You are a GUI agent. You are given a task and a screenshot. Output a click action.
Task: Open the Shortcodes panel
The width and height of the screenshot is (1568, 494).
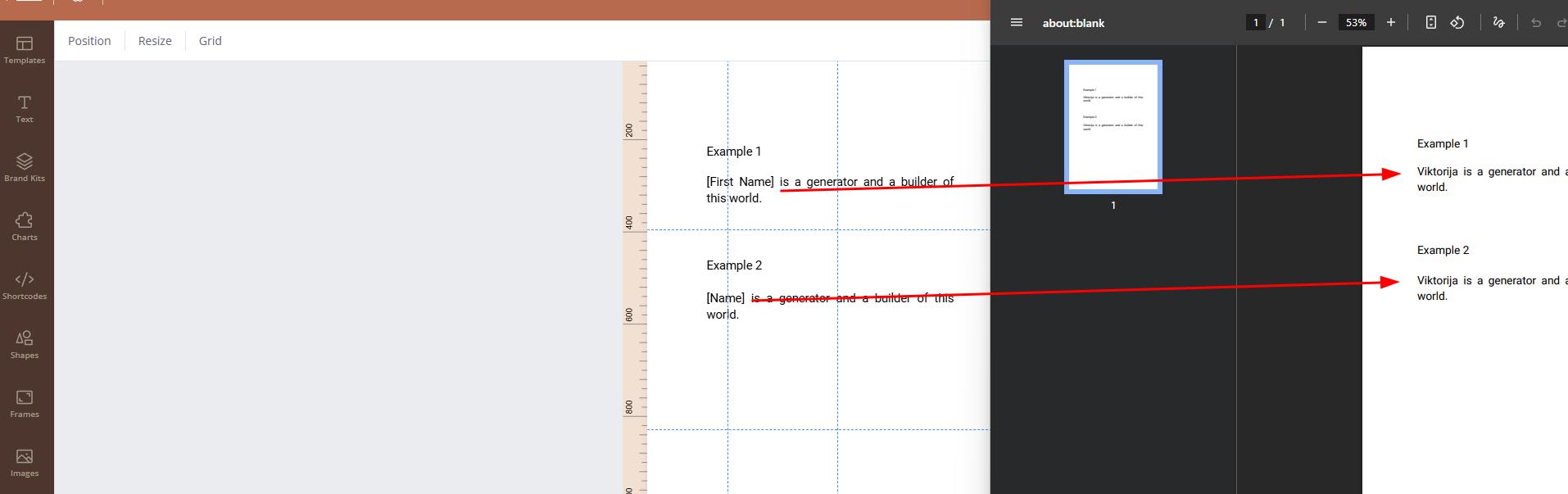(x=25, y=285)
